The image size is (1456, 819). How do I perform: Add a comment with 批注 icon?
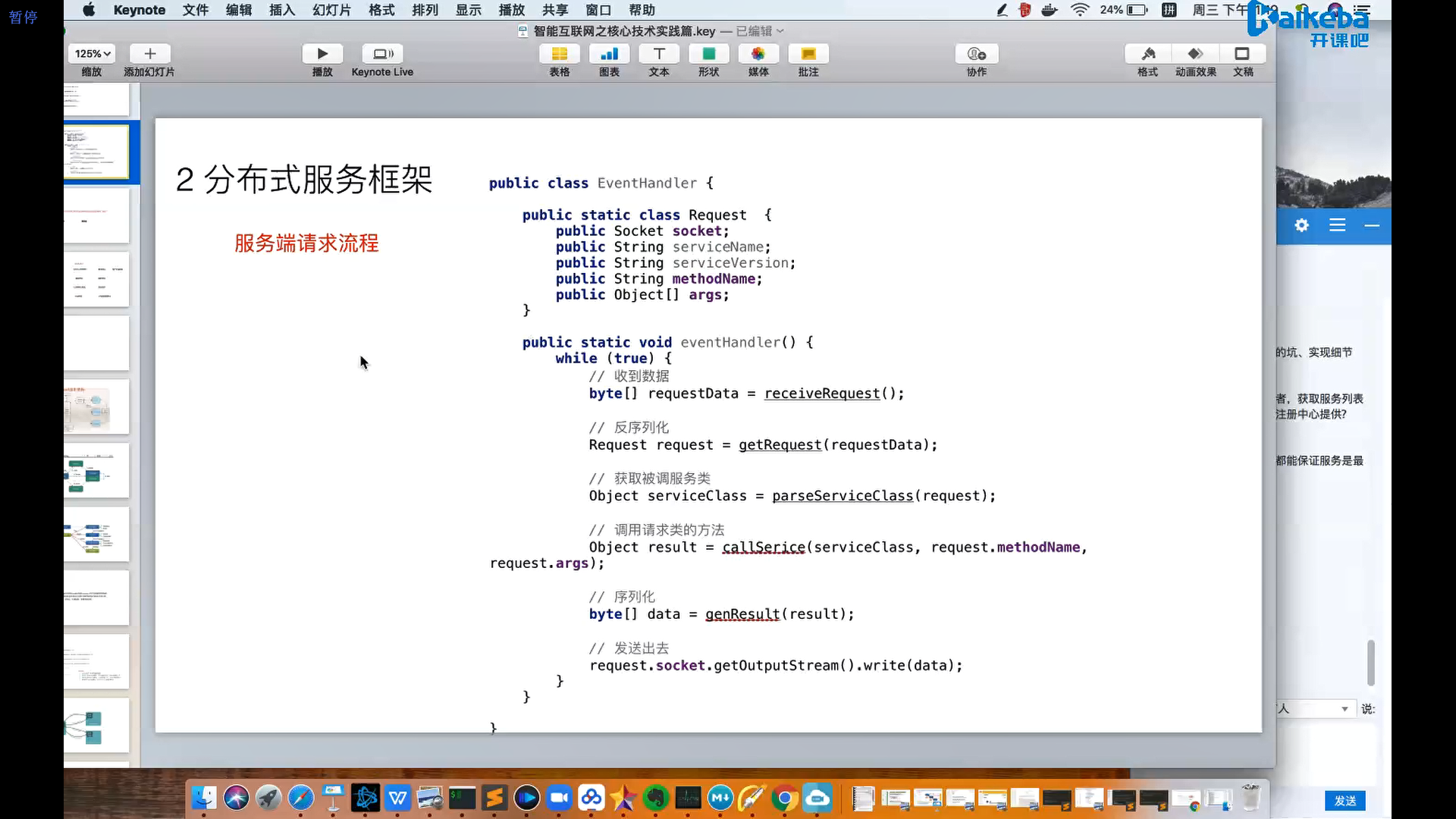click(808, 54)
